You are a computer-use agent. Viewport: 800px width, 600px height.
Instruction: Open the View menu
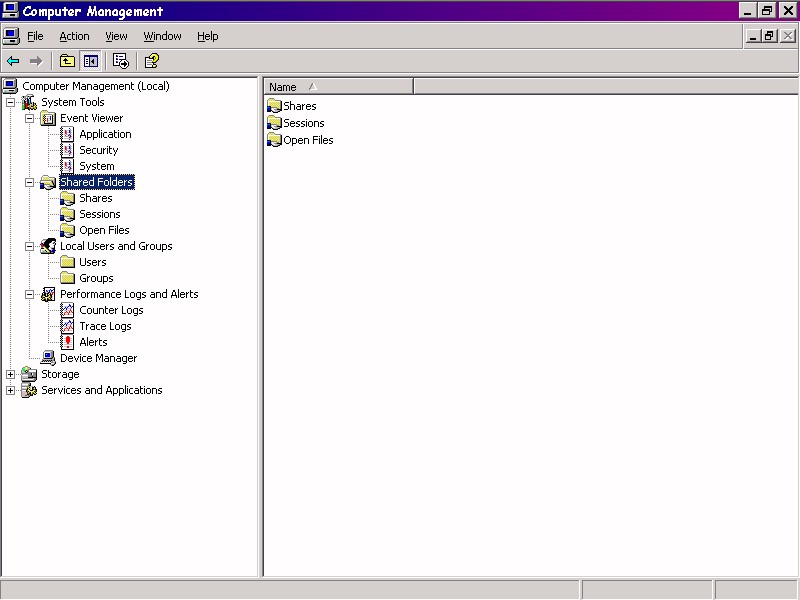[116, 36]
